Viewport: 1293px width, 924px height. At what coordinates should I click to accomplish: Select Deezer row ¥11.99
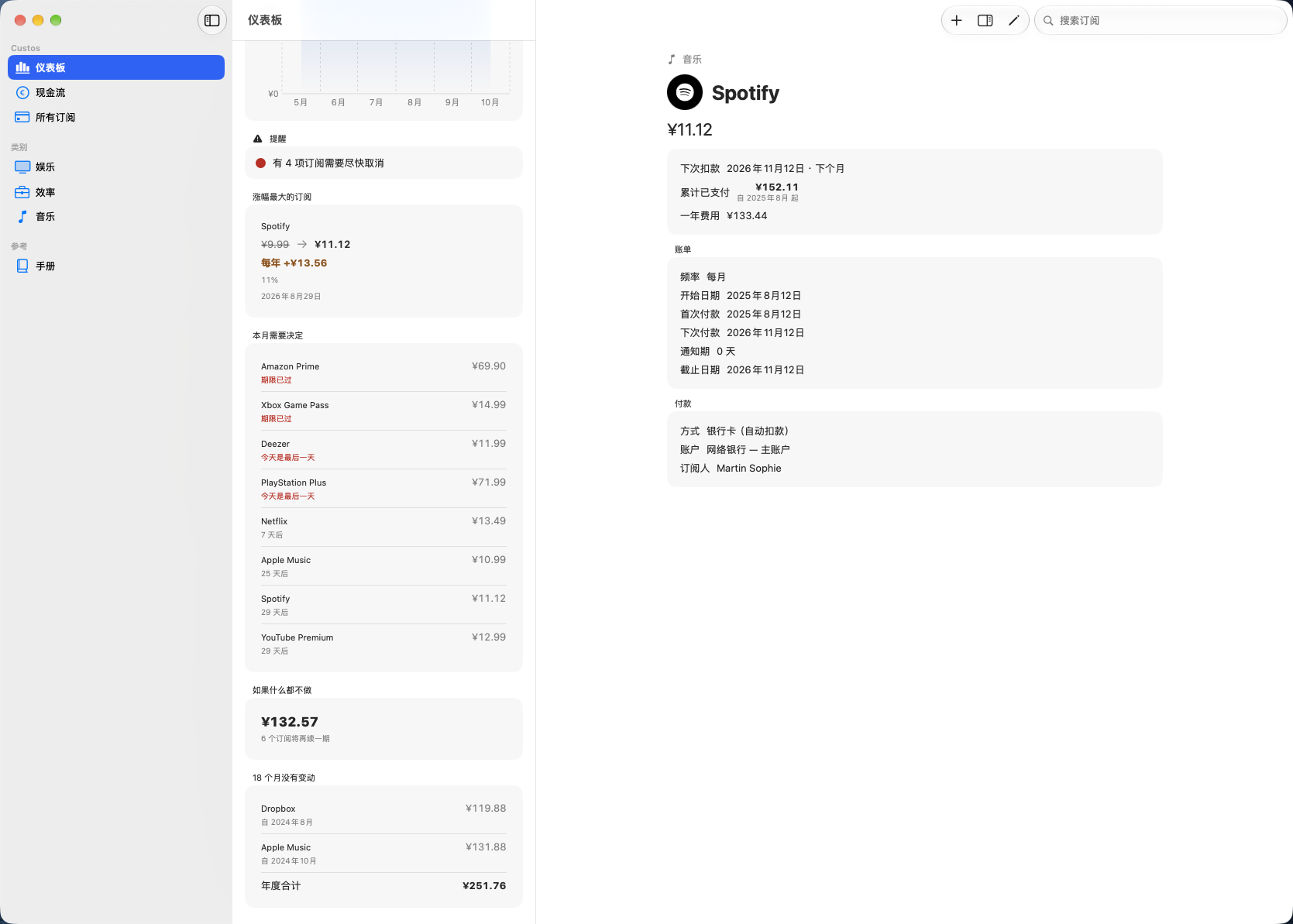[383, 450]
